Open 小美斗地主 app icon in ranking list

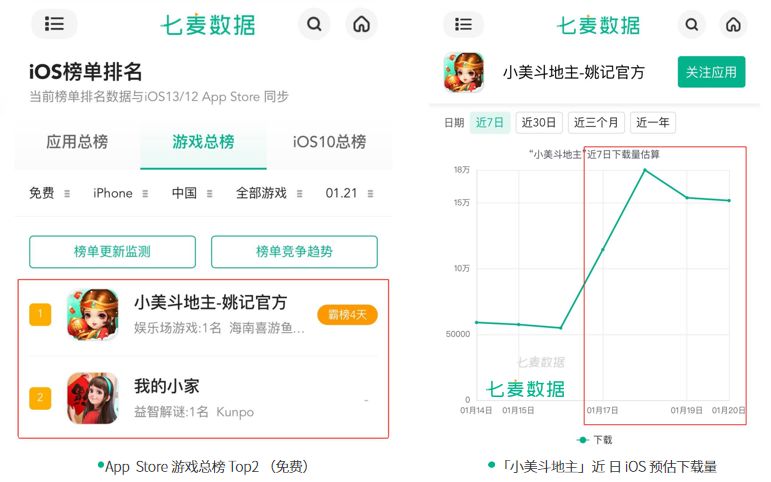(x=93, y=314)
